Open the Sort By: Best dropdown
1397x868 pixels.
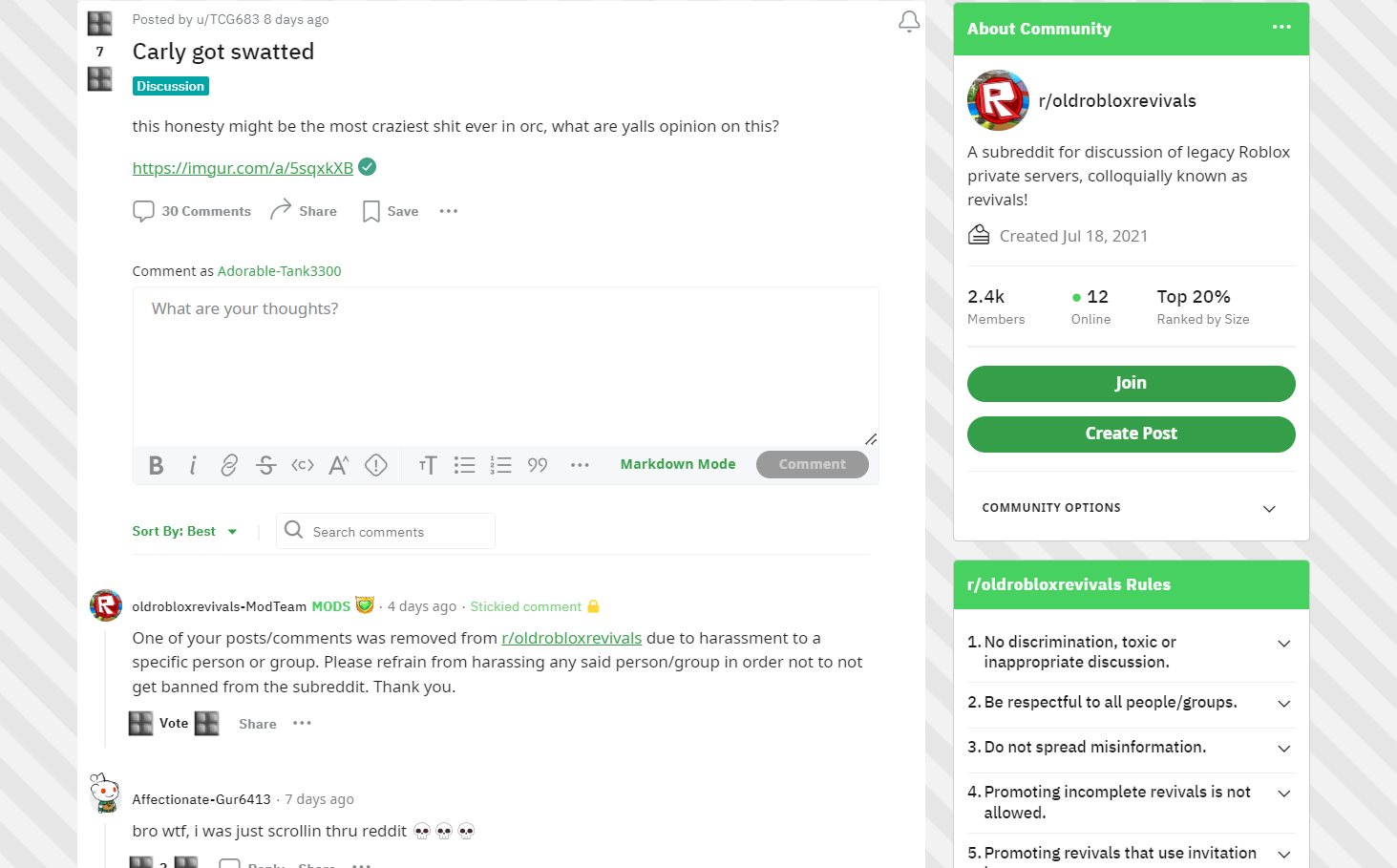(x=184, y=531)
